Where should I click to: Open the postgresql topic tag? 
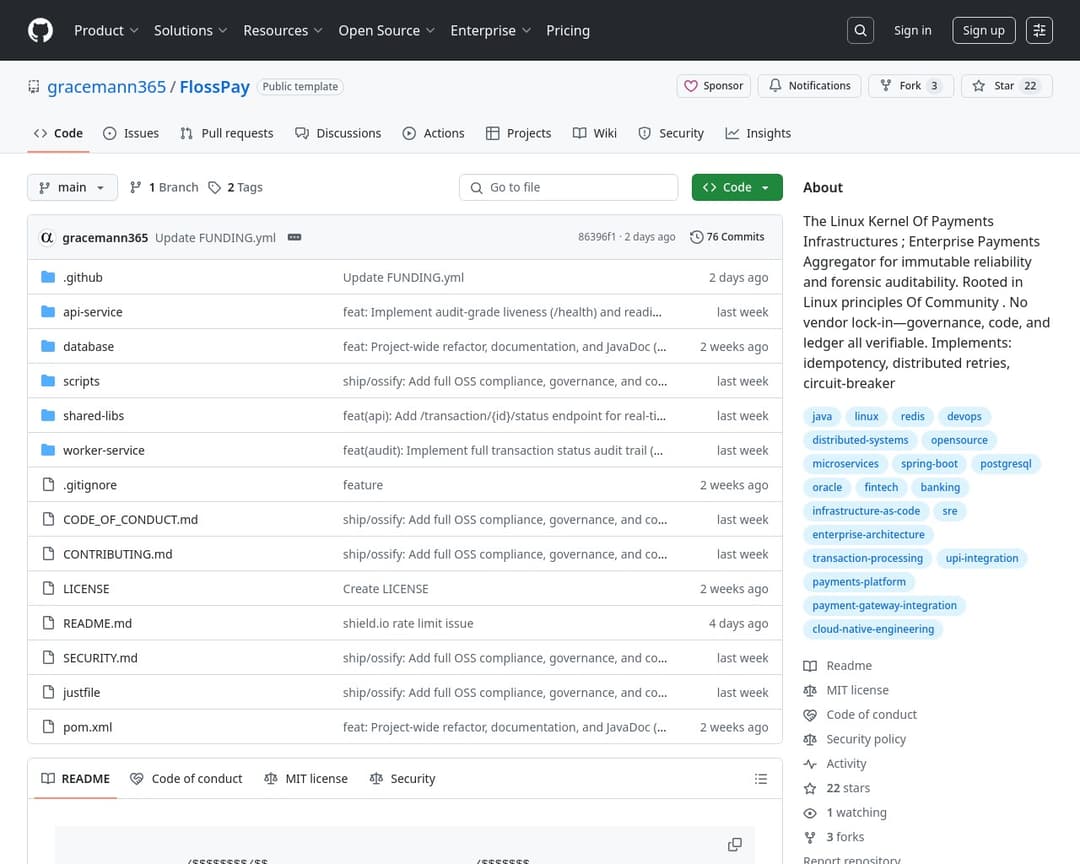pyautogui.click(x=1006, y=464)
